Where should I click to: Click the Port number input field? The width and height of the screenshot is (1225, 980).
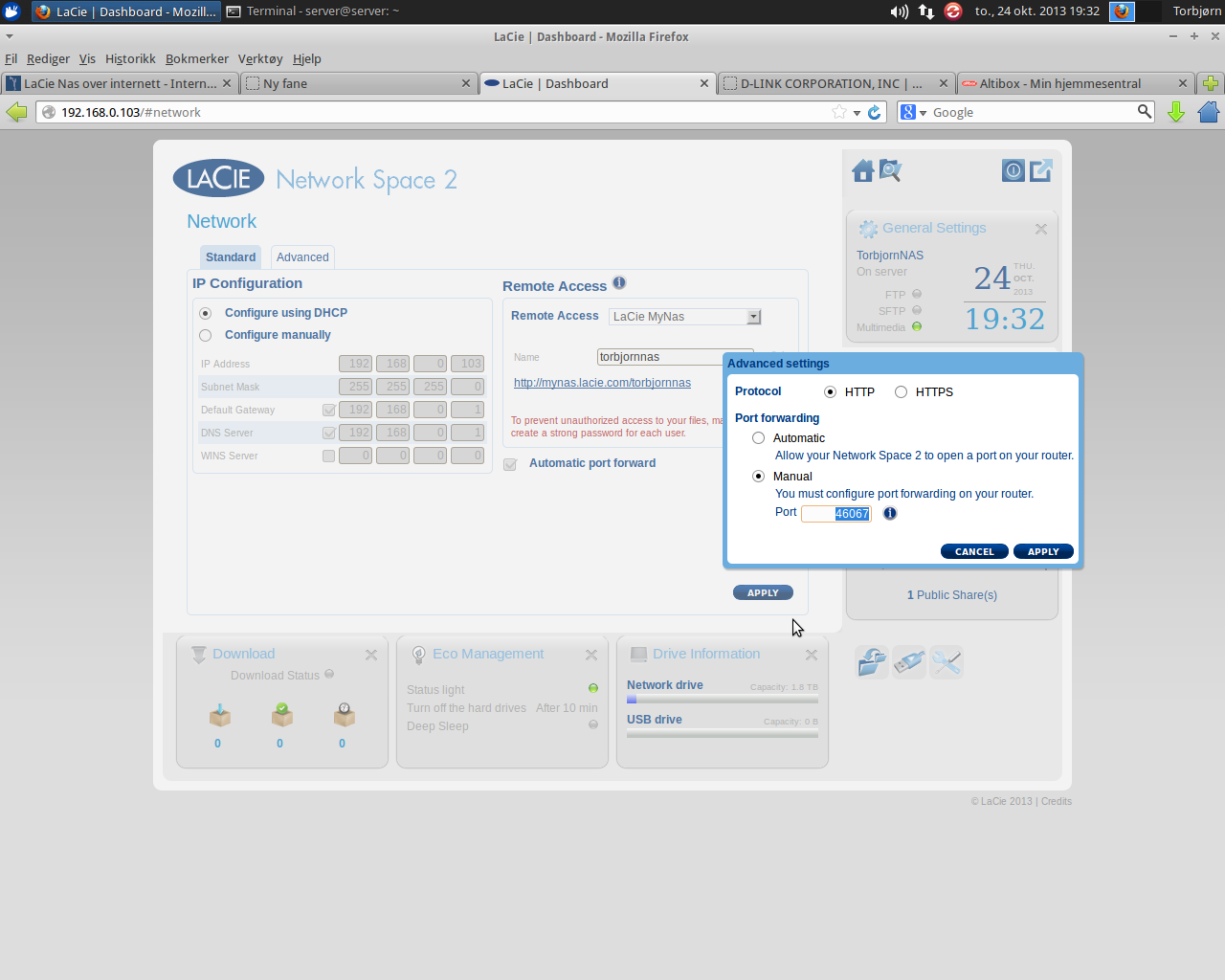(836, 514)
